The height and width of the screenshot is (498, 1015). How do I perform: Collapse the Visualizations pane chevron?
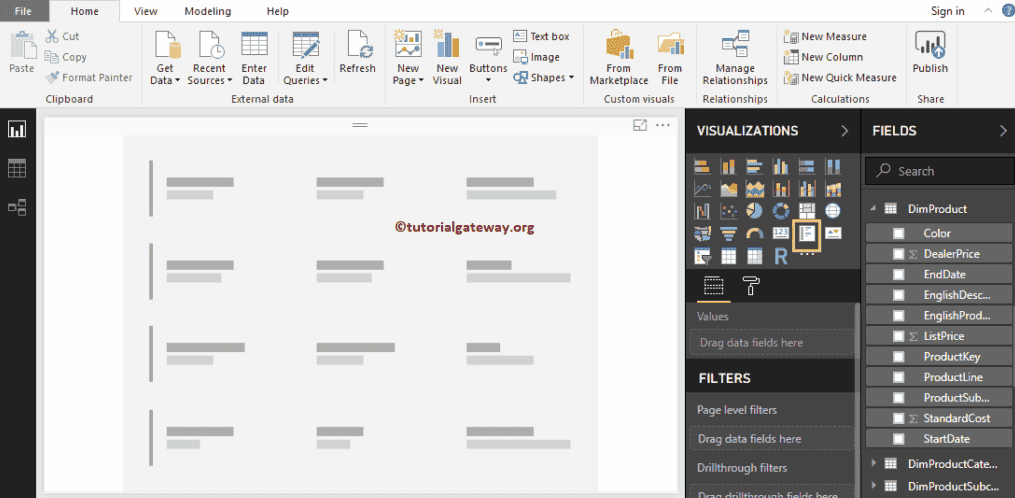click(x=845, y=131)
